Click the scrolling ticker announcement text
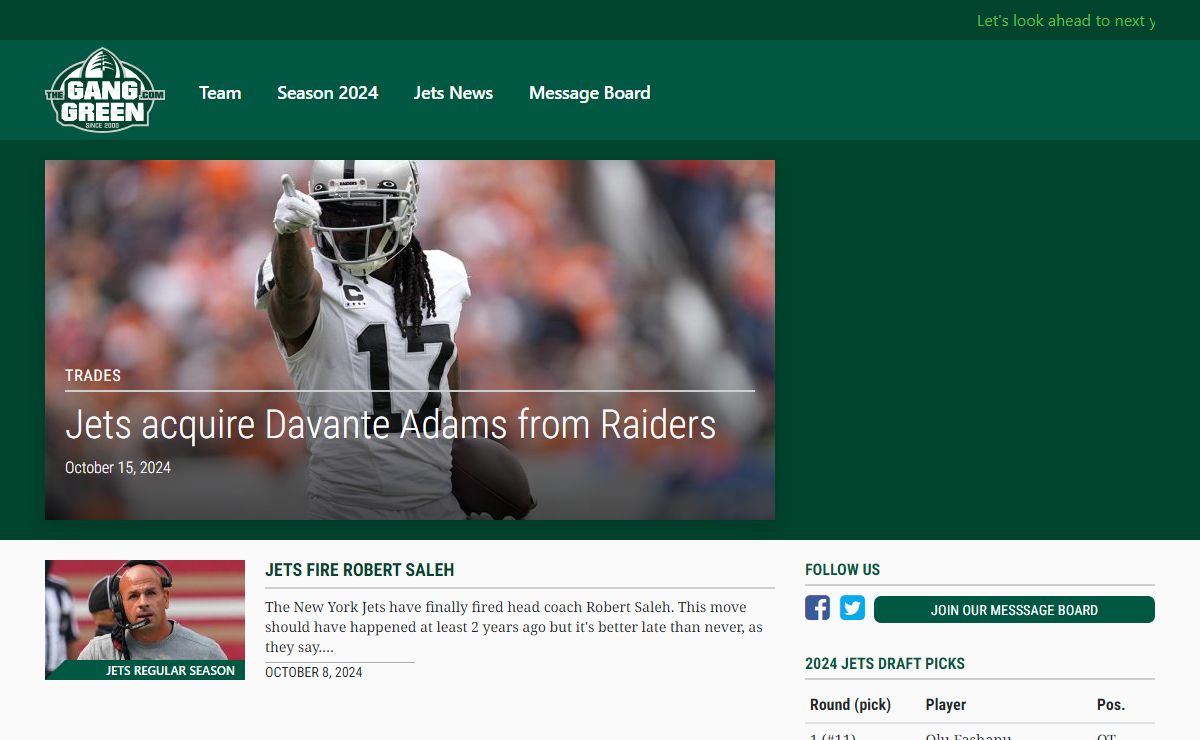This screenshot has width=1200, height=740. tap(1066, 21)
